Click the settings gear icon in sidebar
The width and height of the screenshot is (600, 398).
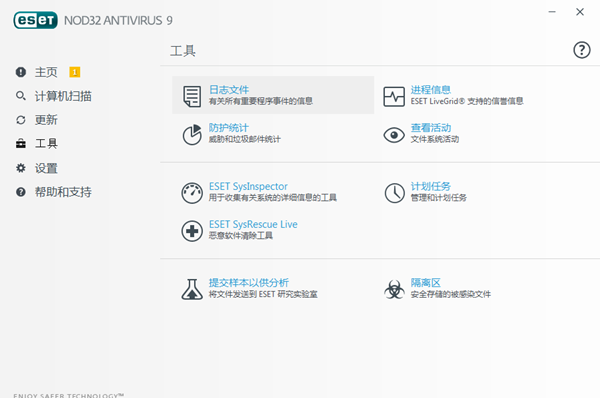21,168
